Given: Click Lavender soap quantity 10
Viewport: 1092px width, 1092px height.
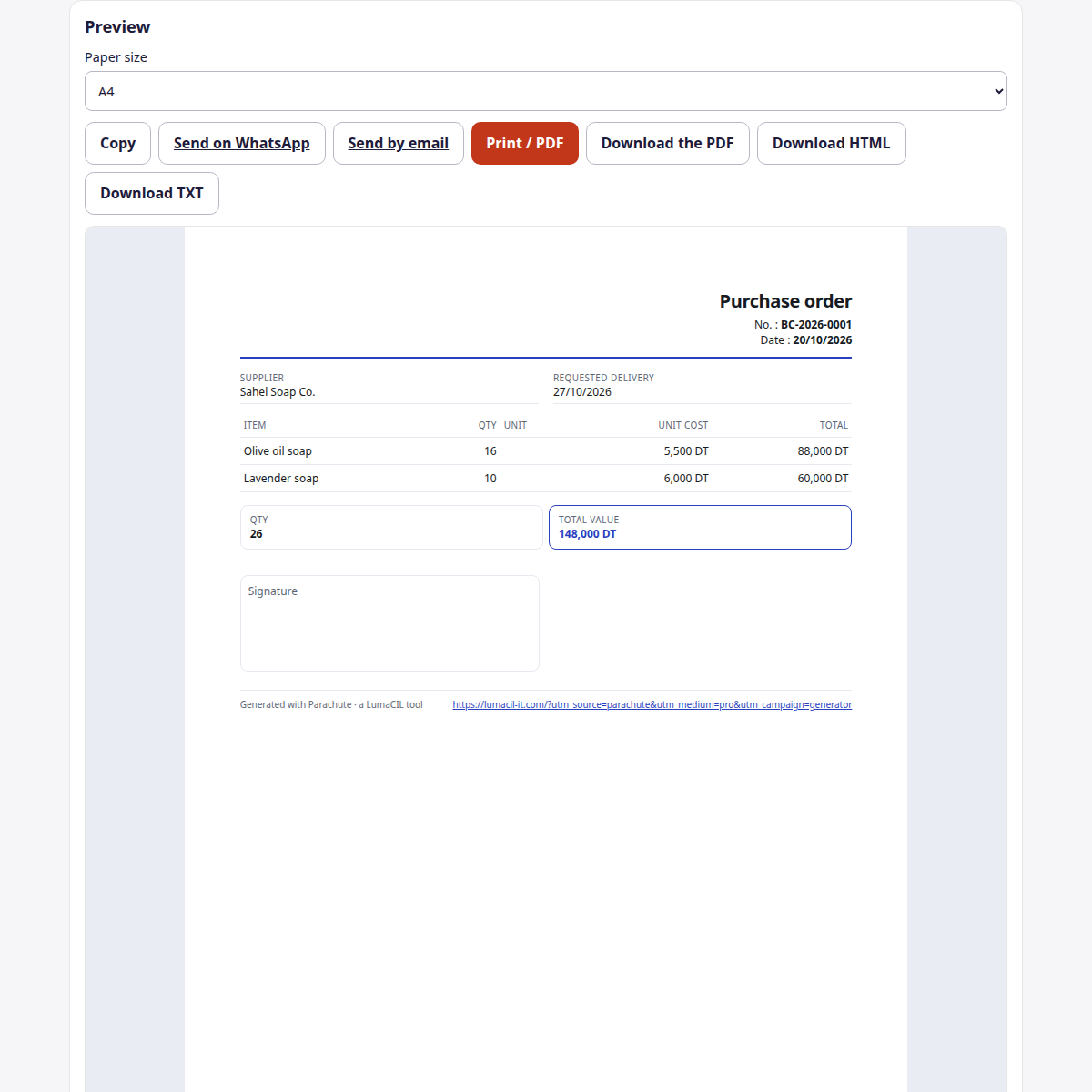Looking at the screenshot, I should pyautogui.click(x=490, y=479).
